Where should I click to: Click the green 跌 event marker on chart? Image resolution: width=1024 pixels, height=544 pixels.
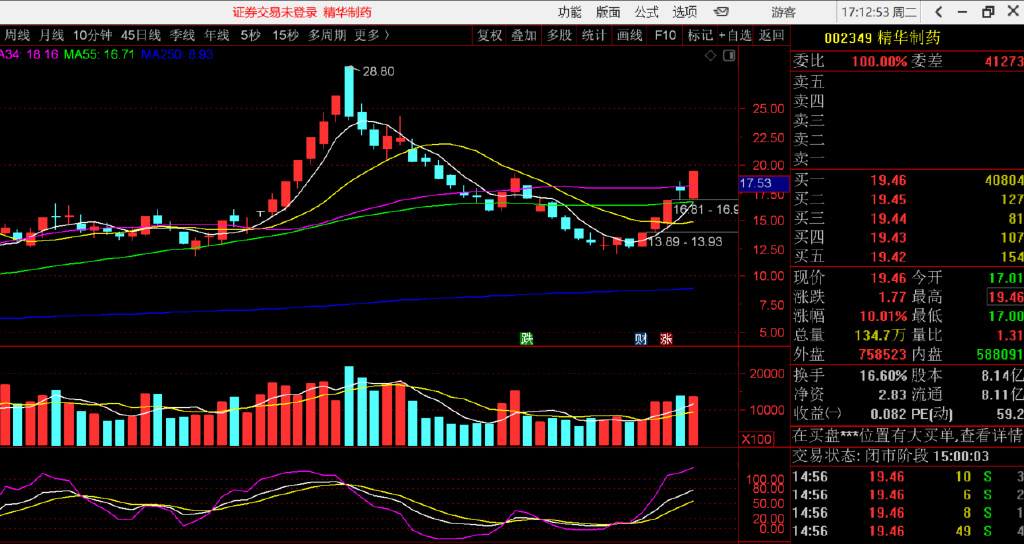click(x=526, y=338)
